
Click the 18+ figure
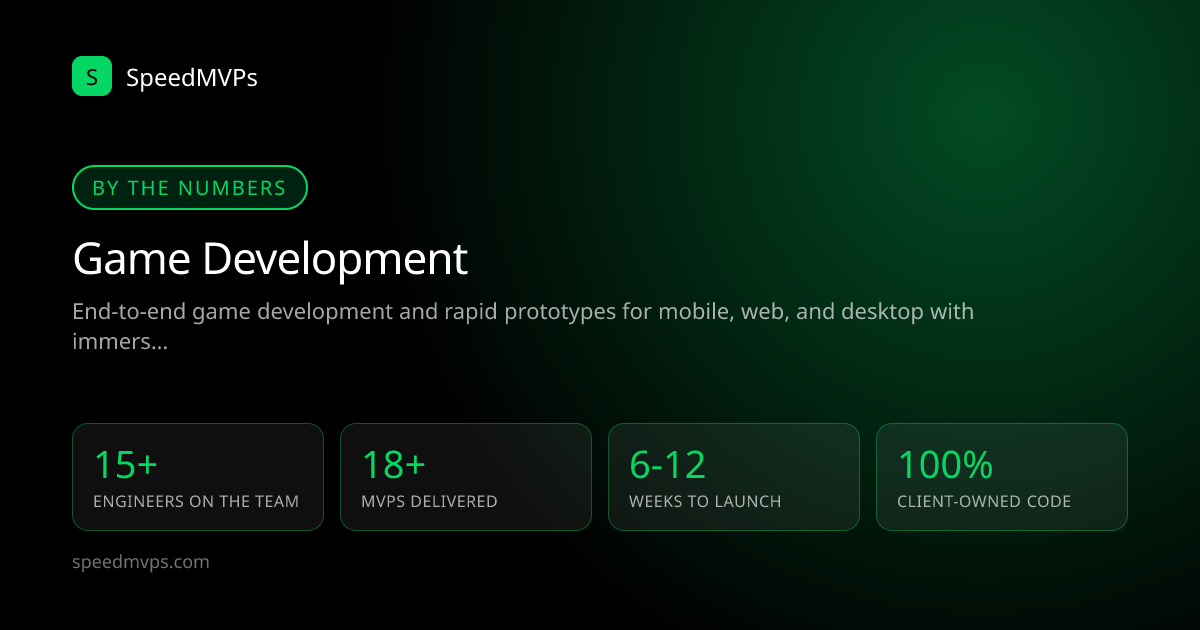click(394, 465)
